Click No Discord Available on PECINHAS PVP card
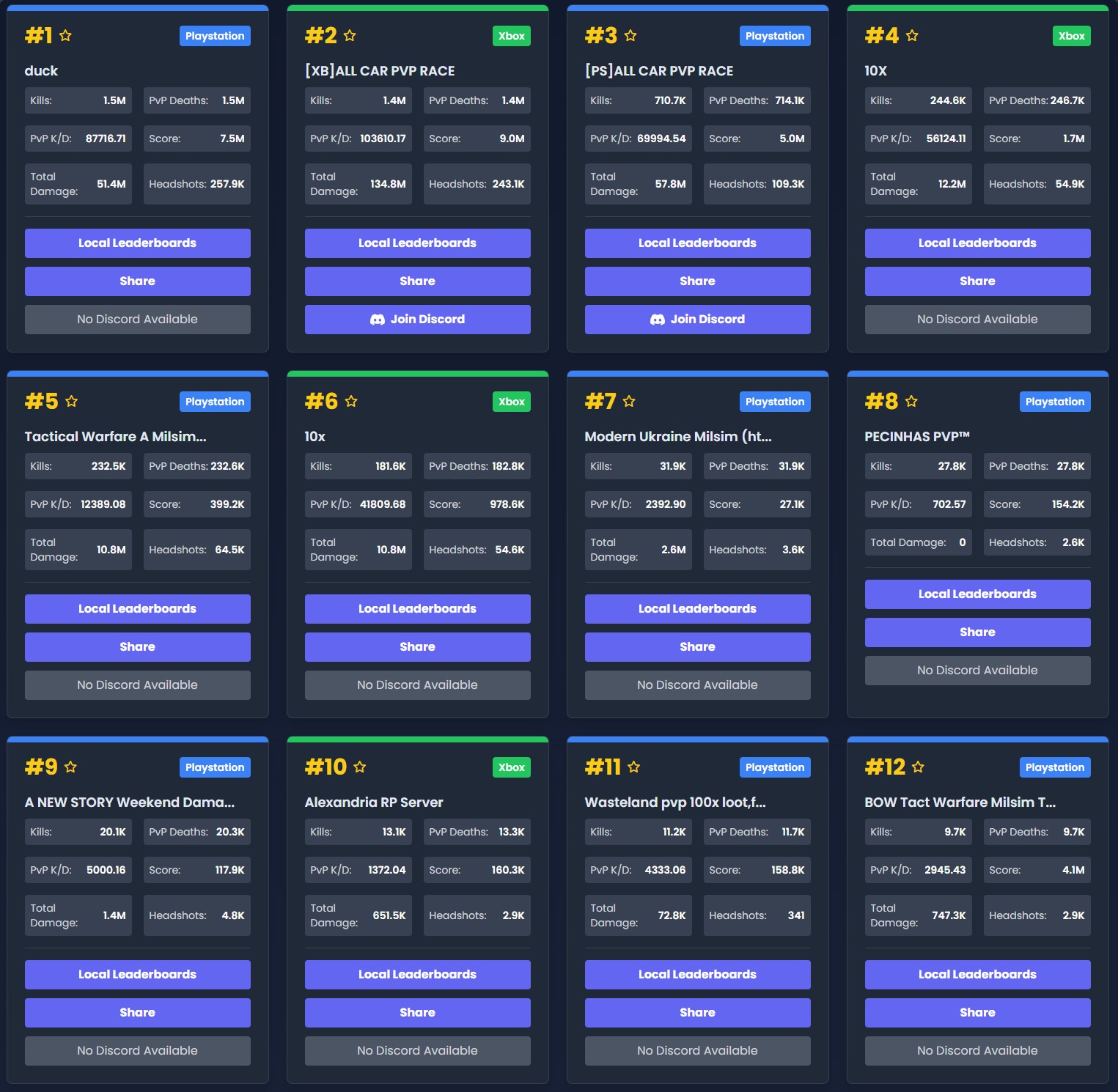The width and height of the screenshot is (1118, 1092). (x=978, y=671)
